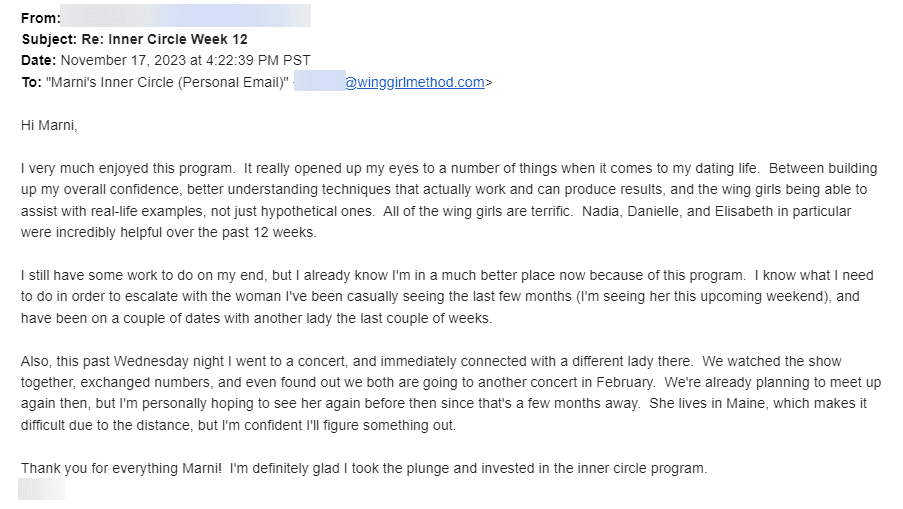Click the date November 17, 2023 timestamp
Image resolution: width=903 pixels, height=509 pixels.
[x=185, y=60]
